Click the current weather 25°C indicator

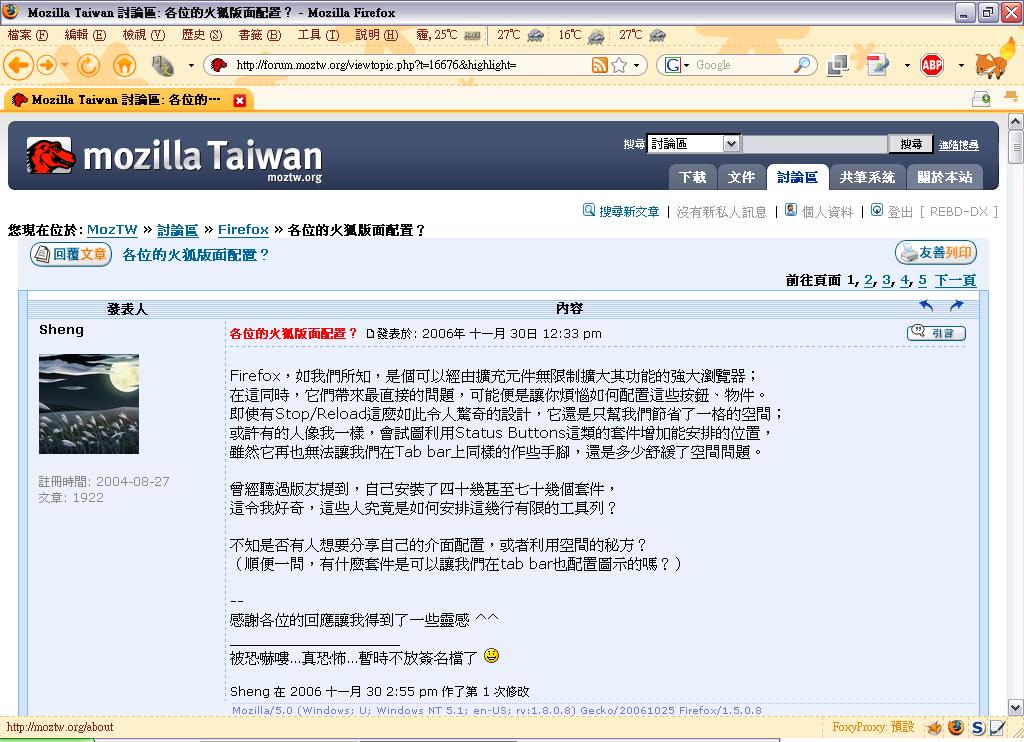[x=449, y=35]
